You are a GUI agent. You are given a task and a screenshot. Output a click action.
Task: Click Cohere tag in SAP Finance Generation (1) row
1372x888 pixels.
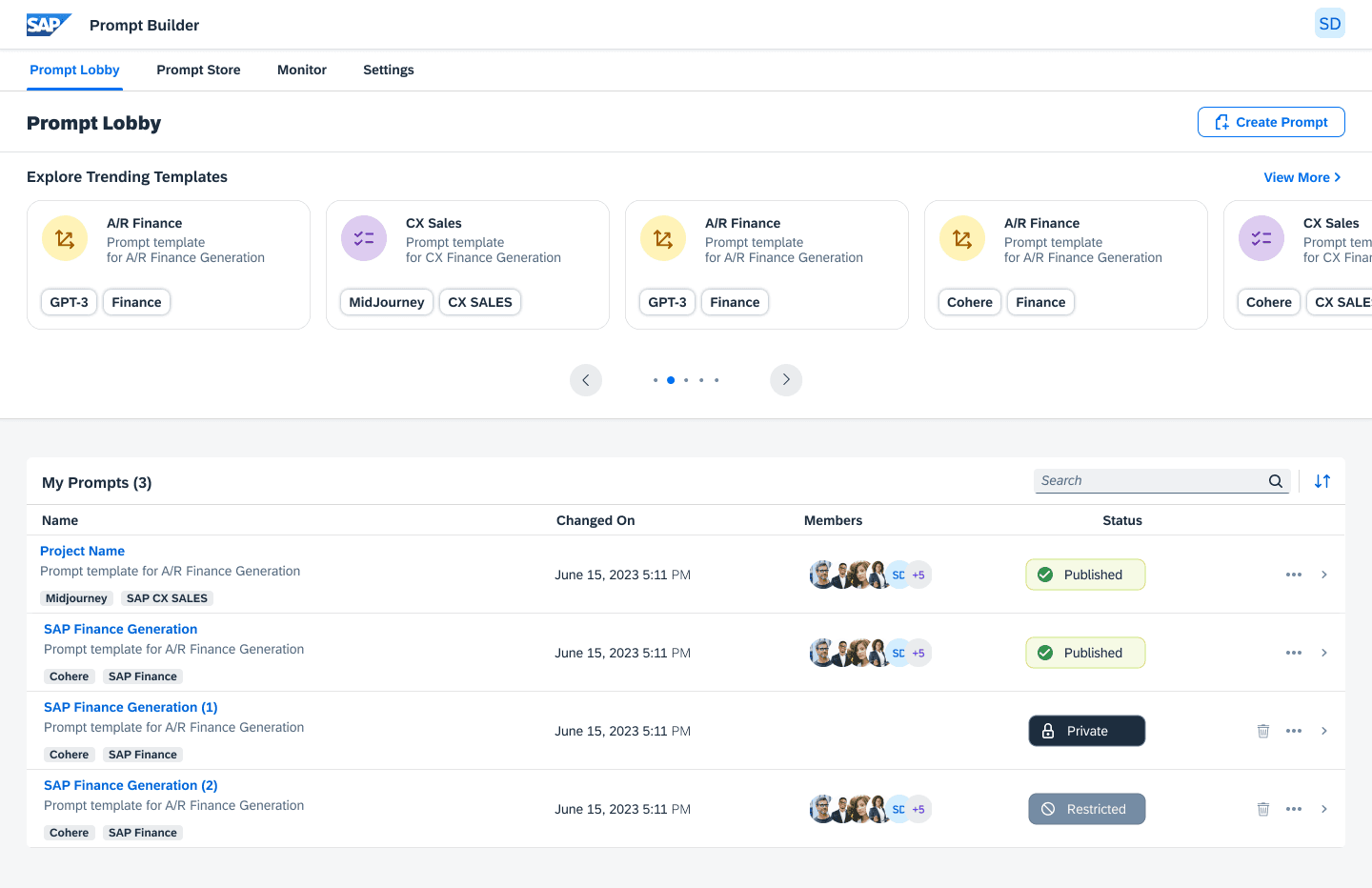pos(70,755)
